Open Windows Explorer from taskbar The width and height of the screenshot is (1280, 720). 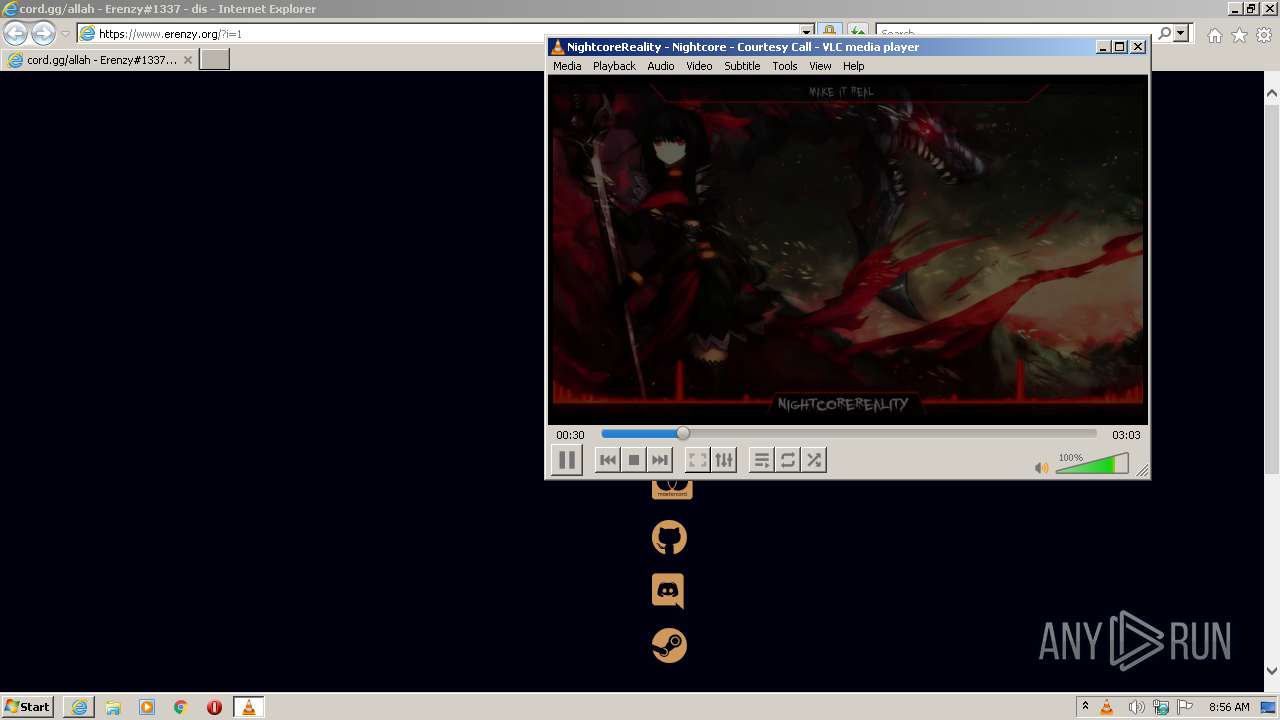(113, 706)
